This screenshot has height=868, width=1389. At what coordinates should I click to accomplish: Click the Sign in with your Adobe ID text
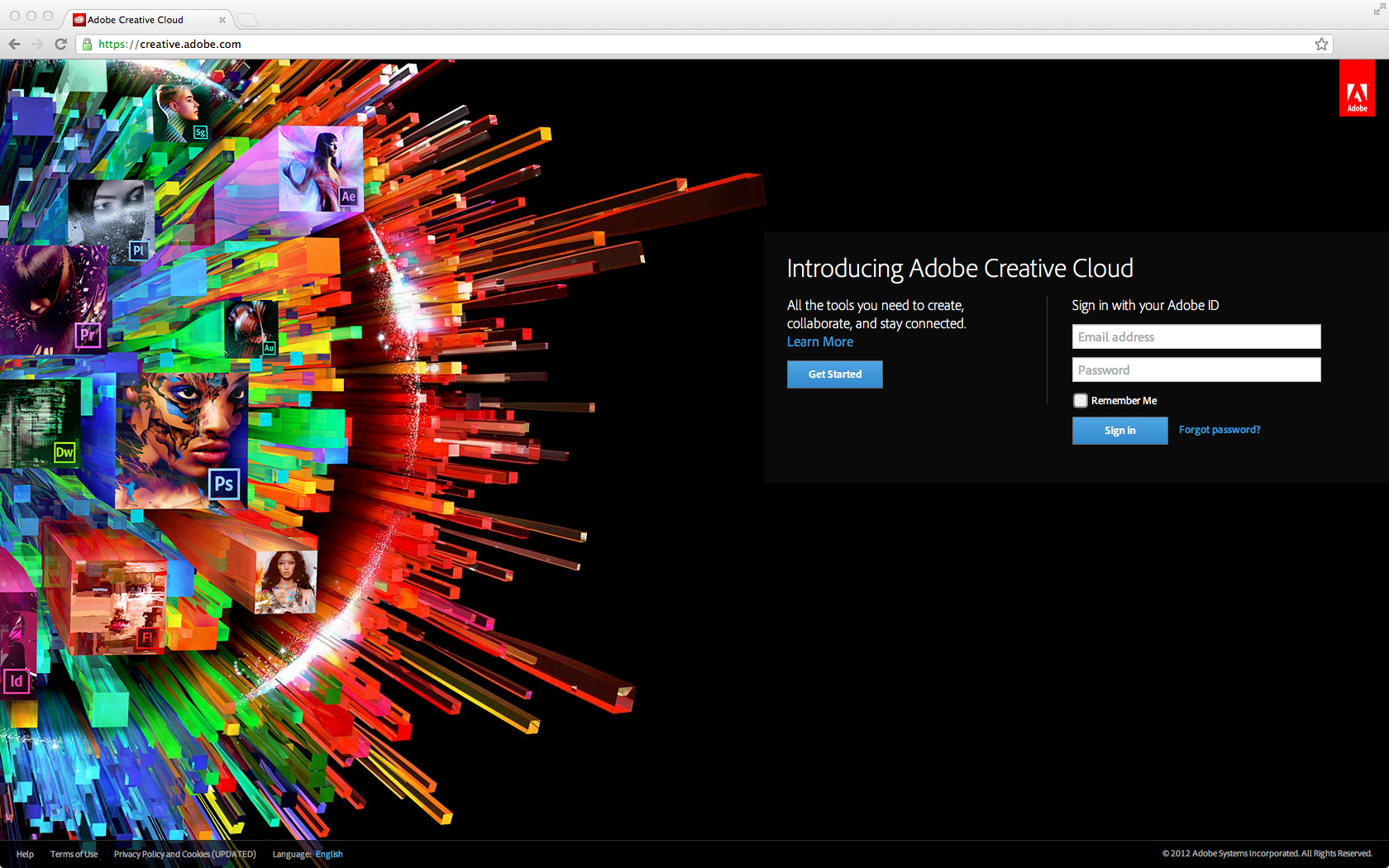click(x=1145, y=305)
